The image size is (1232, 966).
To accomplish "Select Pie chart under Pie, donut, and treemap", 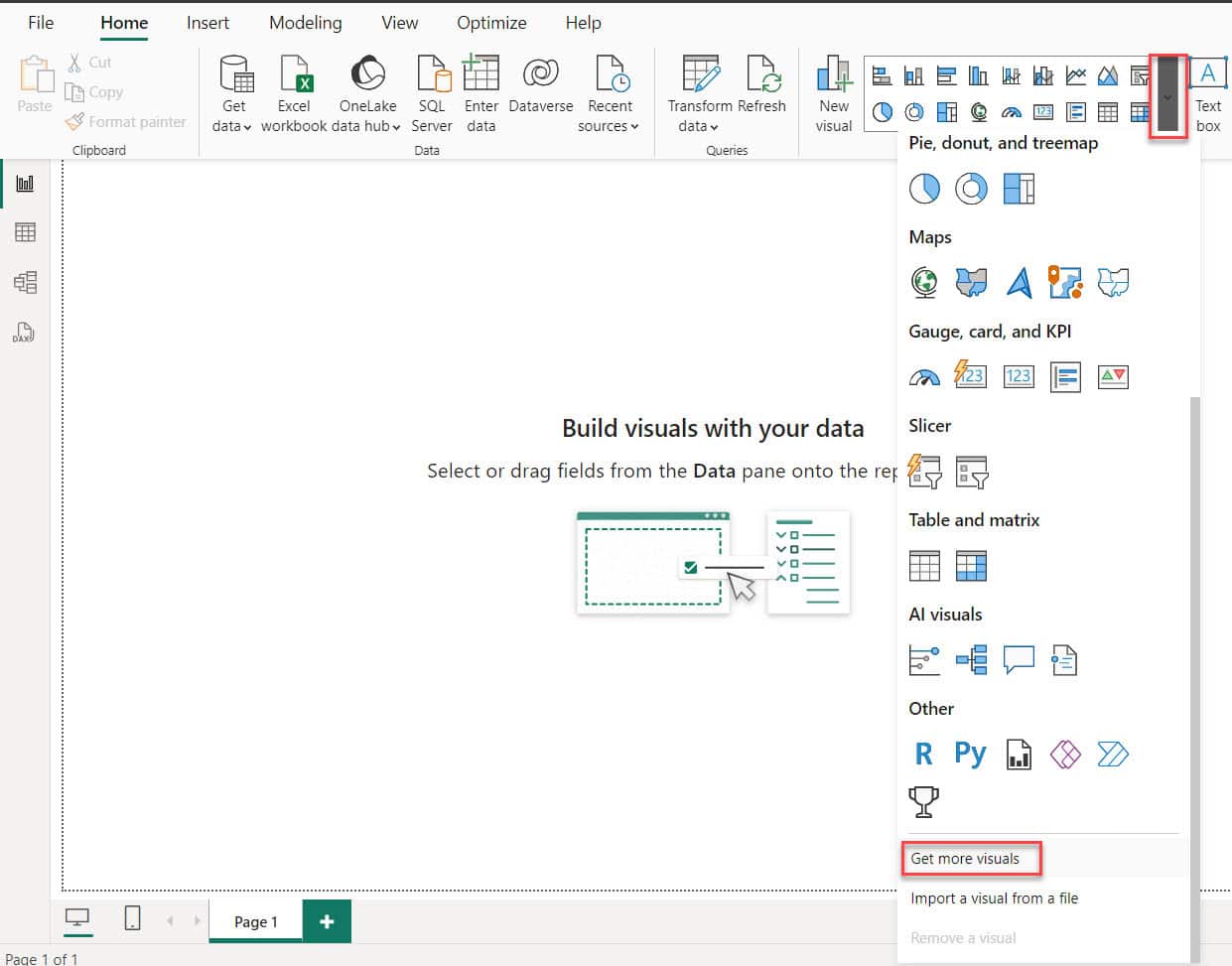I will 924,188.
